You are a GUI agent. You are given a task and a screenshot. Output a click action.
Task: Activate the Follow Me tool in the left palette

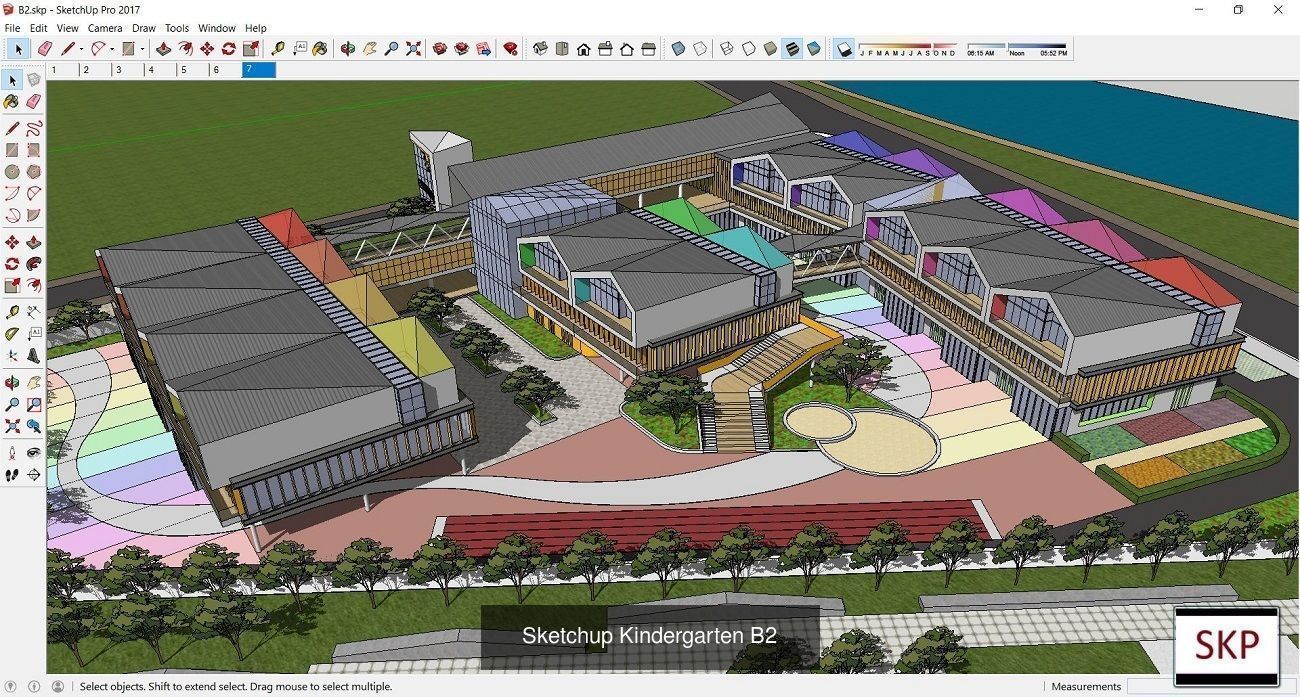pos(34,264)
